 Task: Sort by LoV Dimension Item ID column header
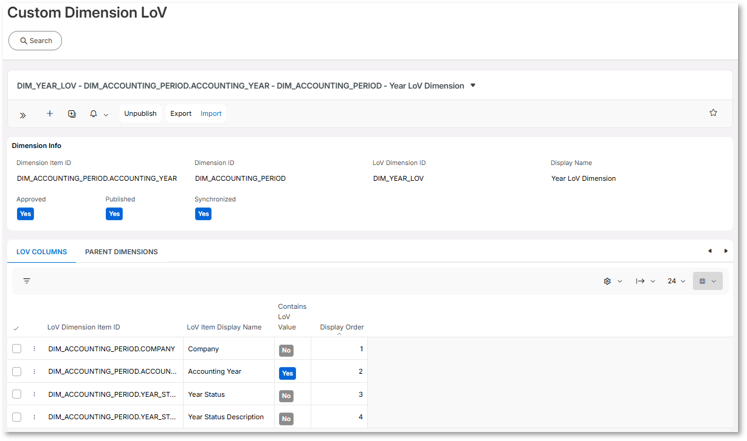click(83, 327)
